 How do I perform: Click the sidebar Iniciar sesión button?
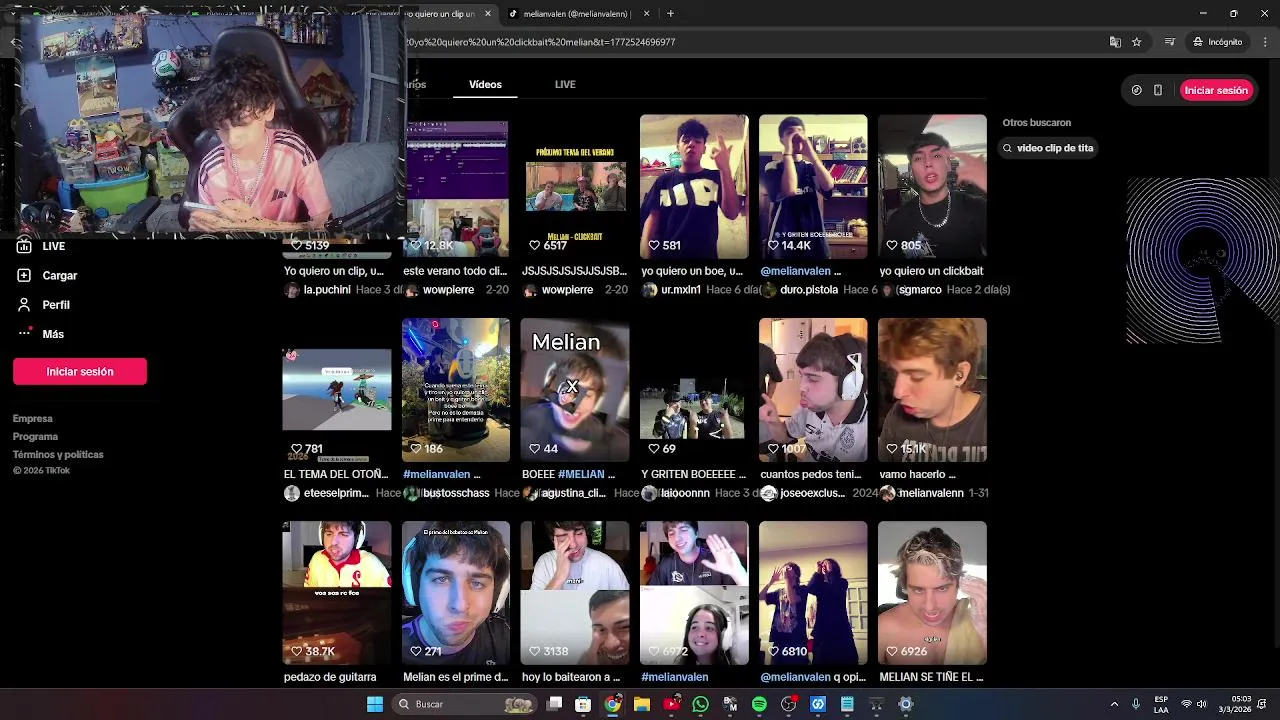[80, 371]
